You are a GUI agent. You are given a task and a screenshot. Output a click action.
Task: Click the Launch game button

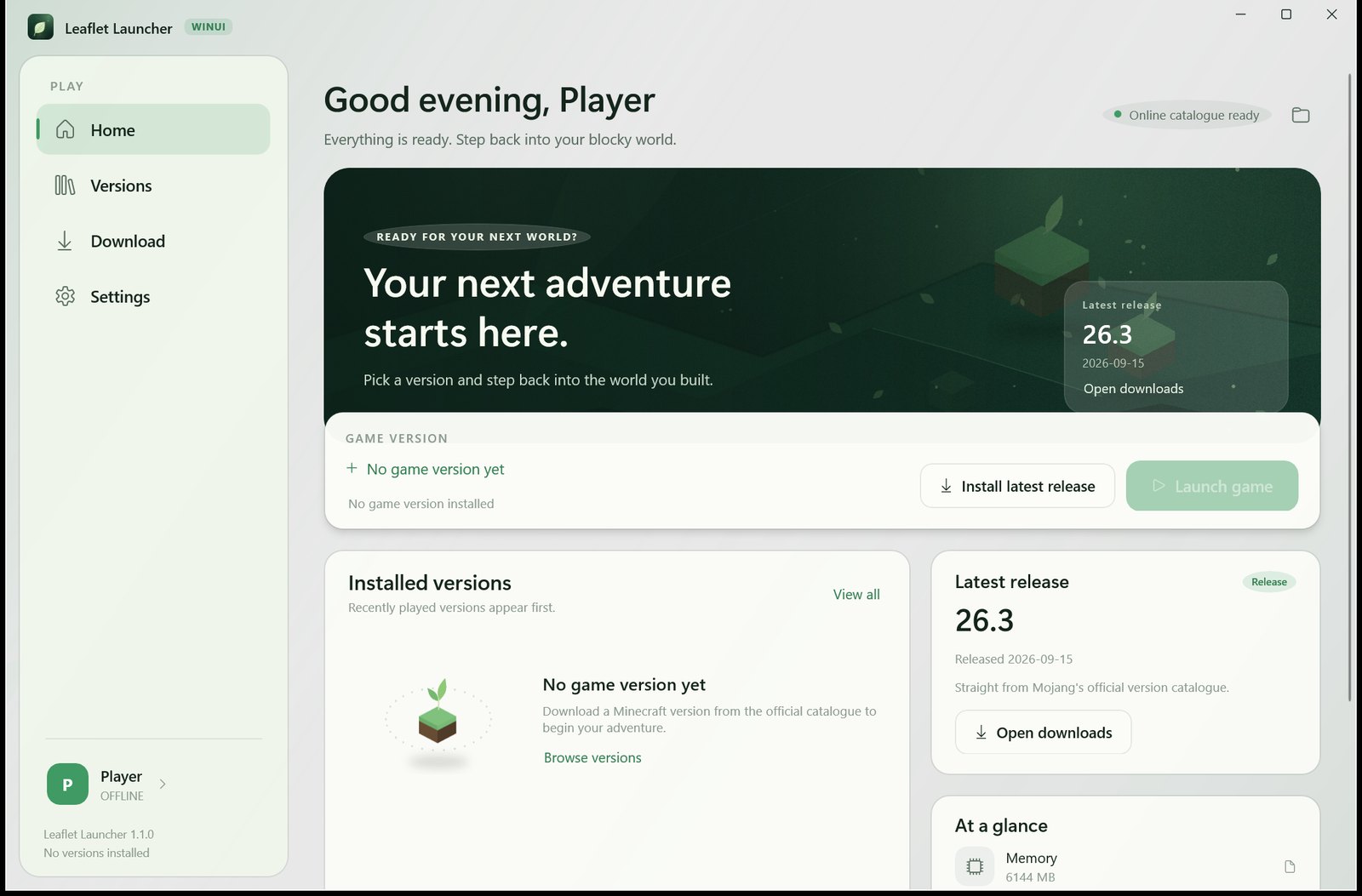(x=1211, y=486)
